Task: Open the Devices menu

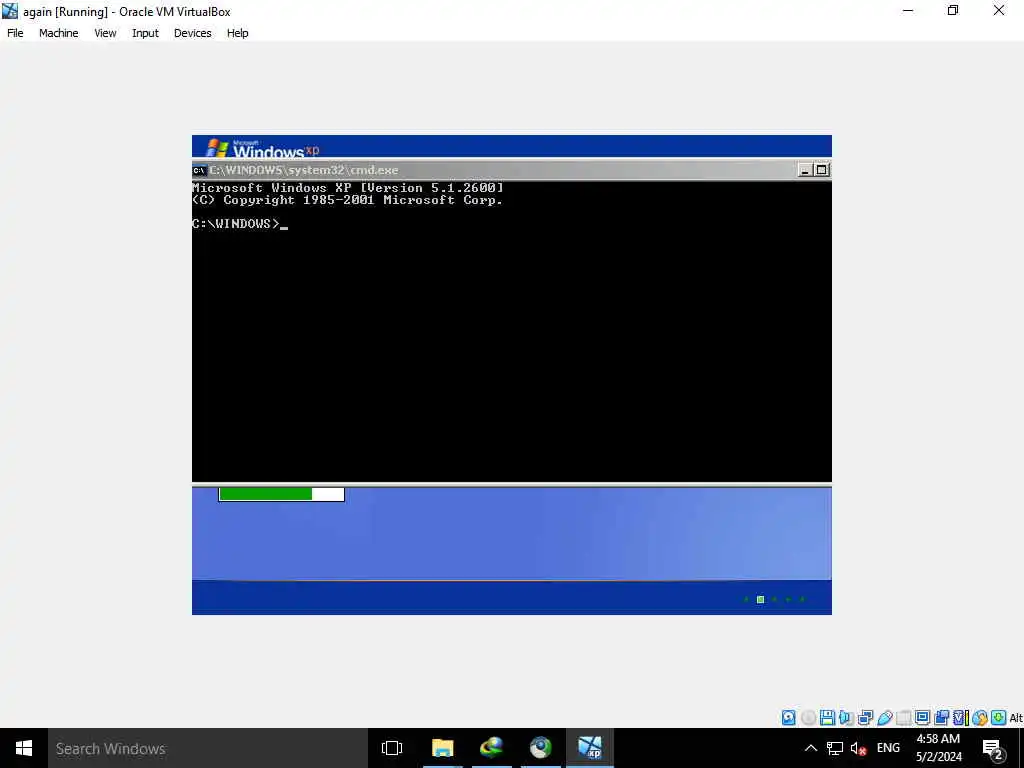Action: [x=193, y=33]
